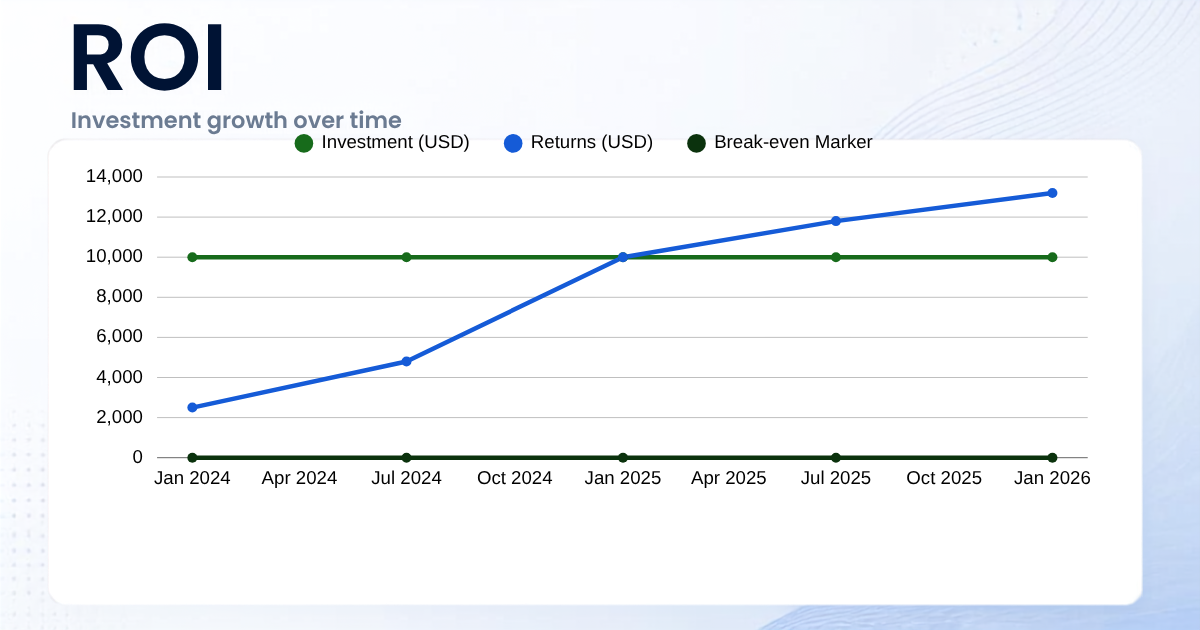
Task: Click the green Investment (USD) legend dot
Action: click(304, 143)
